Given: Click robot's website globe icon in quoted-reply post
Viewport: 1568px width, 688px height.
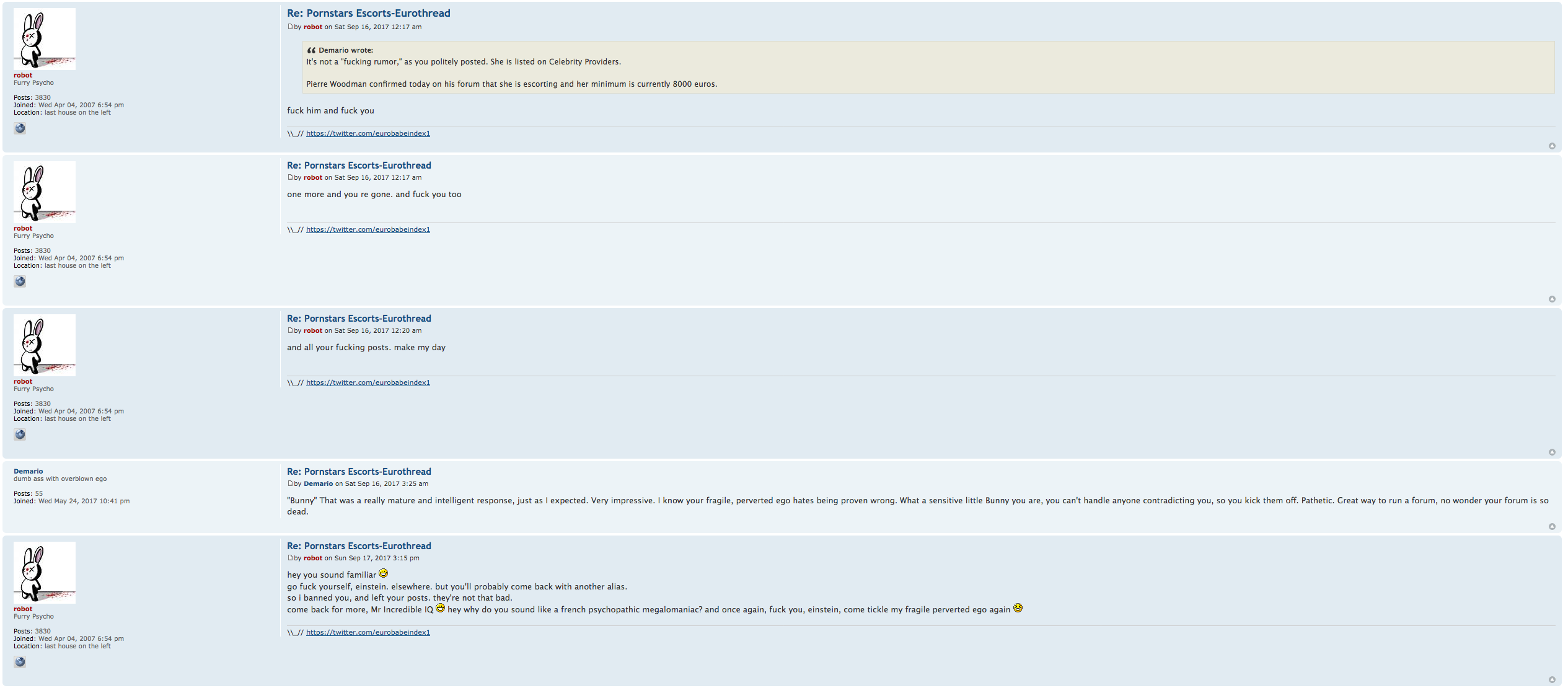Looking at the screenshot, I should pos(20,128).
